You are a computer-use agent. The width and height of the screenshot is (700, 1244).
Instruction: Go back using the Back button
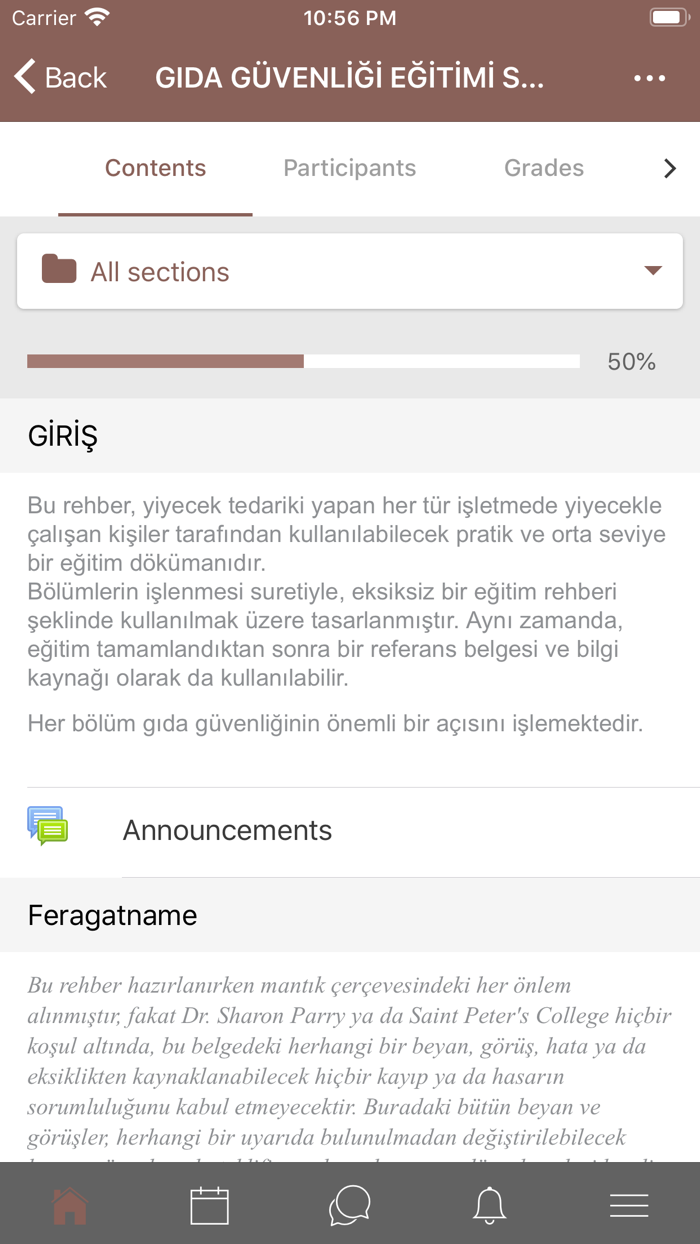click(61, 78)
